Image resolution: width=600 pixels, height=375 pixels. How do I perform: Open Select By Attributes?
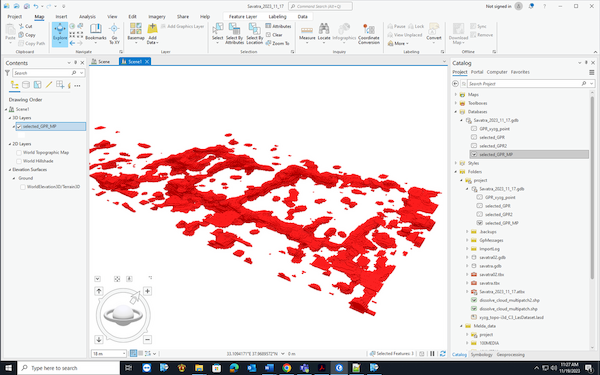click(x=234, y=33)
